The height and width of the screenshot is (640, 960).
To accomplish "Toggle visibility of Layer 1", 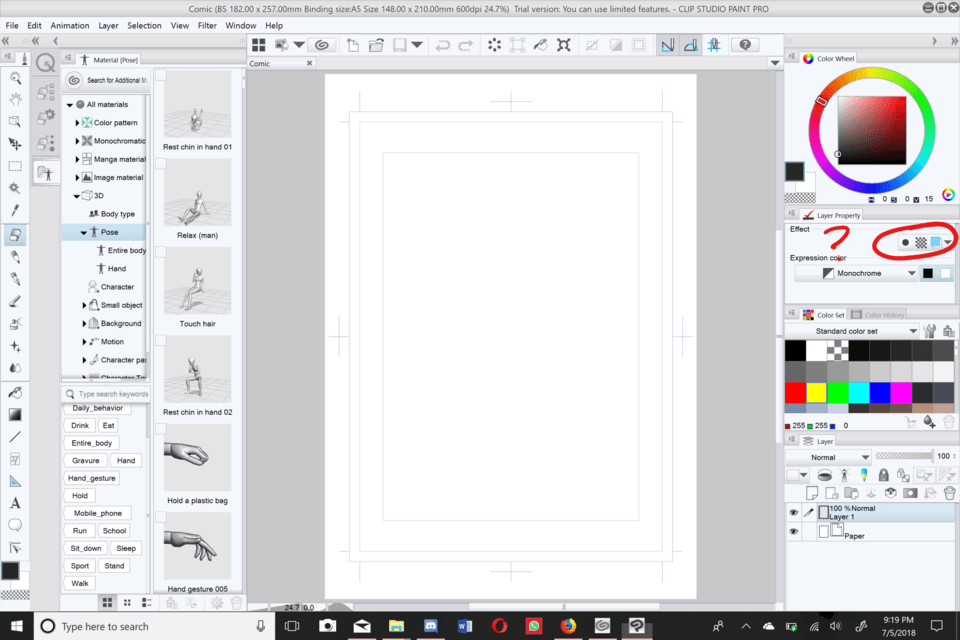I will tap(793, 512).
